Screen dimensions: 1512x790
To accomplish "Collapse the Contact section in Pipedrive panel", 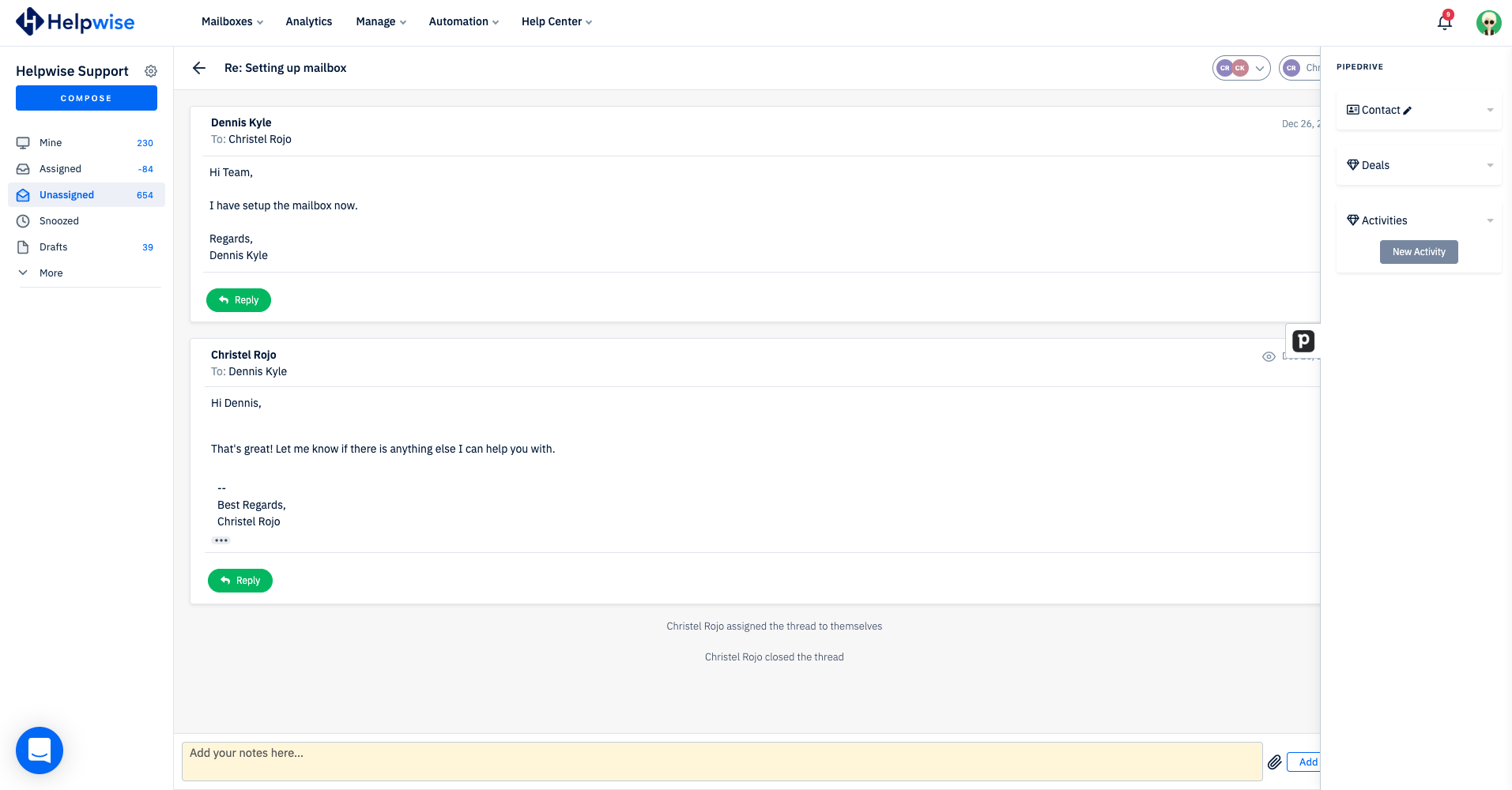I will coord(1490,110).
